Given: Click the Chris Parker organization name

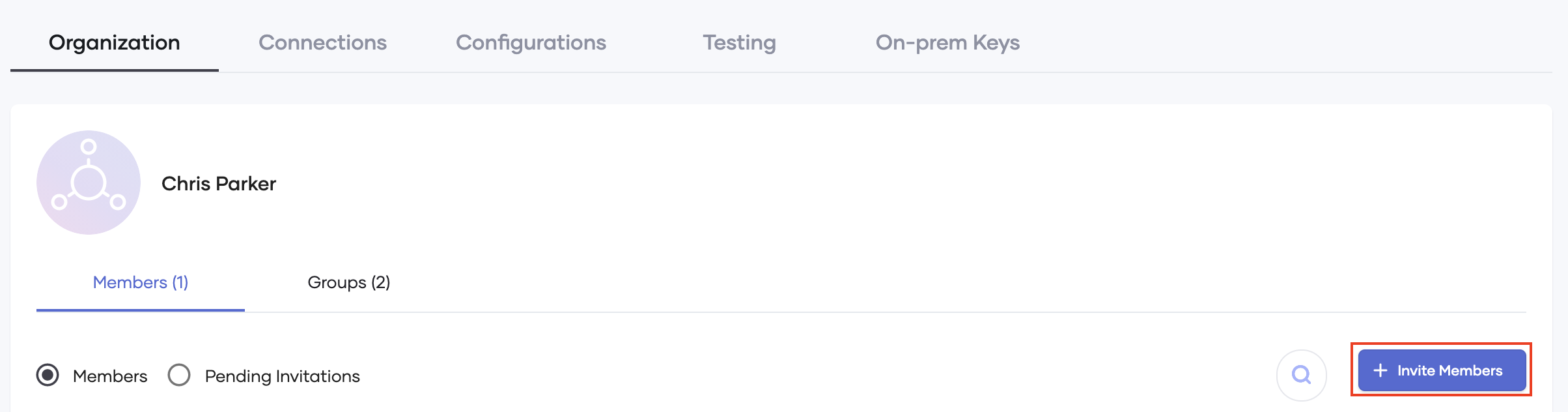Looking at the screenshot, I should pyautogui.click(x=219, y=184).
